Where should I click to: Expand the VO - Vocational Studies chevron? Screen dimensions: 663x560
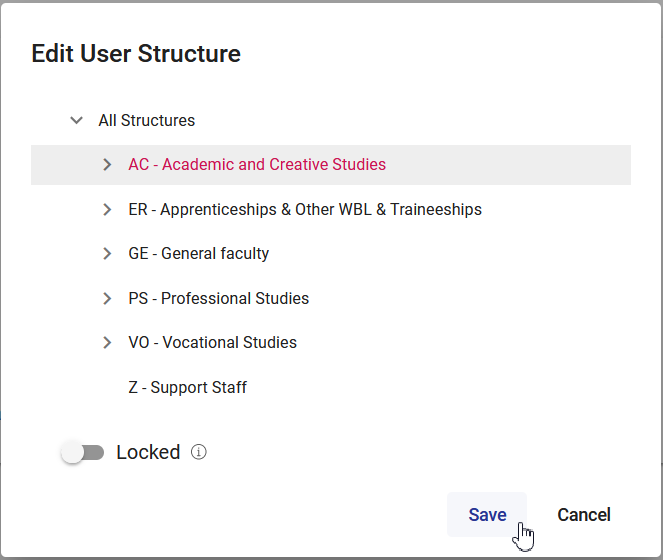coord(107,342)
